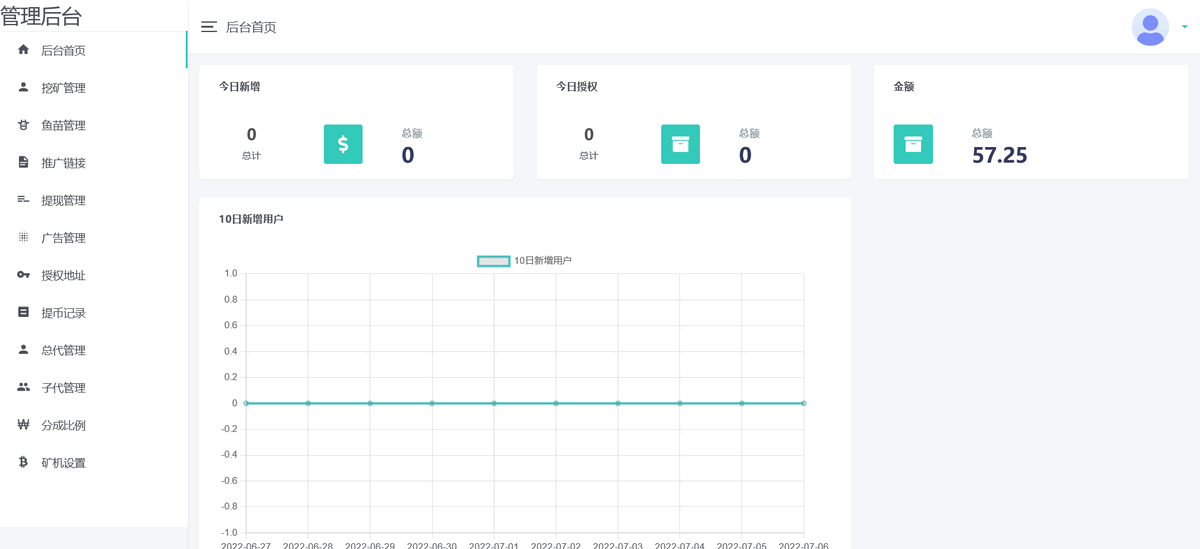The height and width of the screenshot is (549, 1200).
Task: Click the document icon beside 推广链接
Action: coord(24,162)
